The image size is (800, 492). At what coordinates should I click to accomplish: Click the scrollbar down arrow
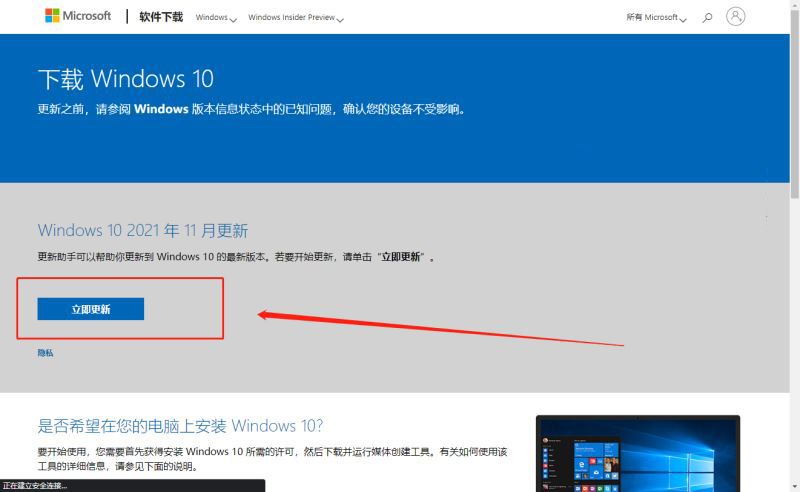[x=794, y=486]
